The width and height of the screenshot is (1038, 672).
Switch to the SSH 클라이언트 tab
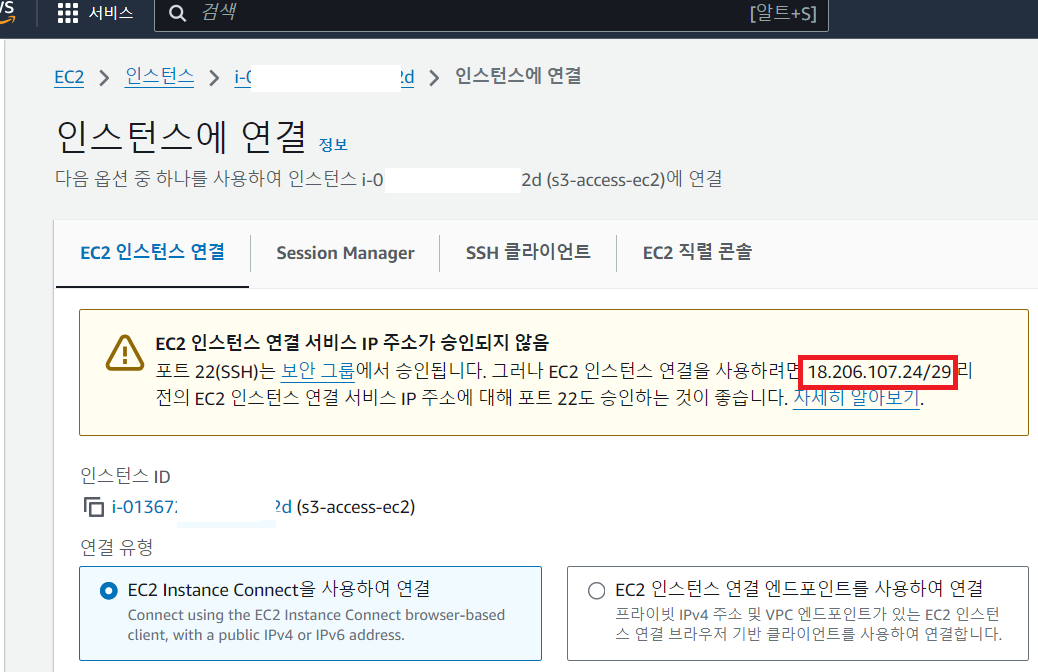click(x=528, y=253)
